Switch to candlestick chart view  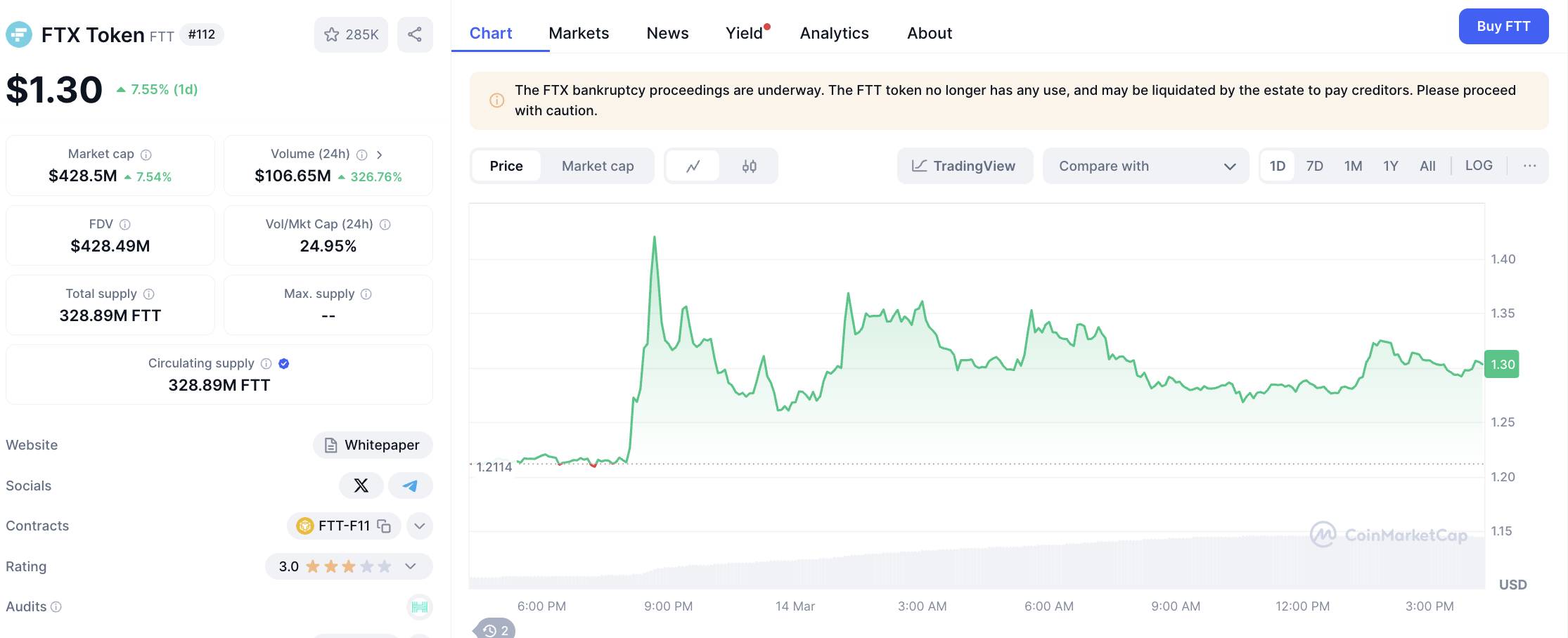[750, 166]
